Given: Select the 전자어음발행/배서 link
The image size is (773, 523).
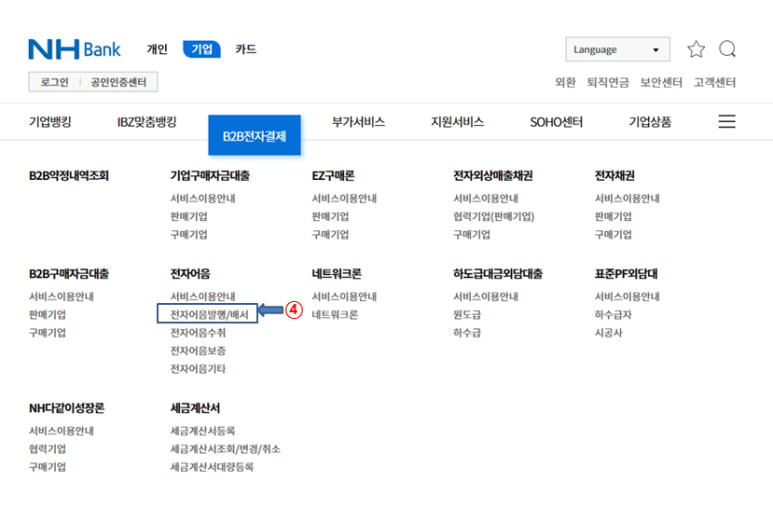Looking at the screenshot, I should coord(209,314).
